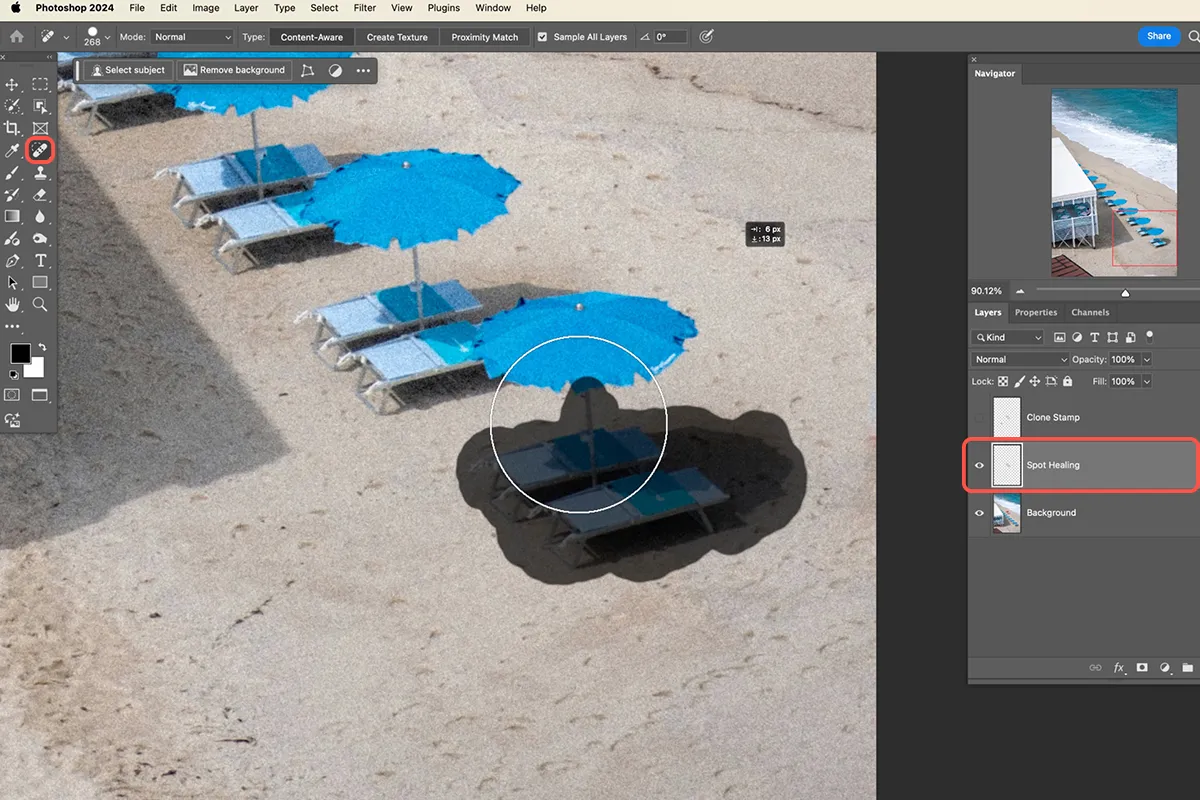Pick the Eyedropper tool

(x=14, y=150)
